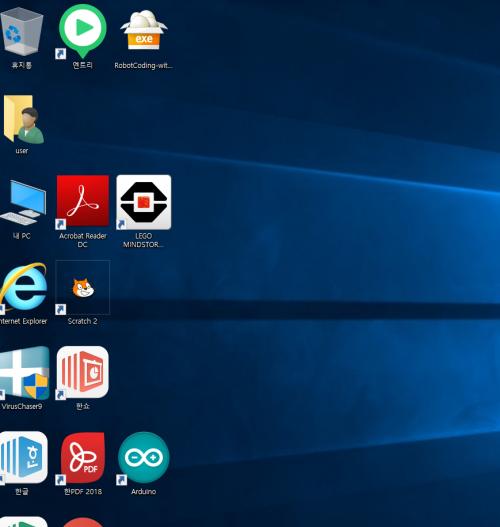Select the RobotCoding-wit... exe installer icon
Image resolution: width=500 pixels, height=527 pixels.
pos(144,30)
